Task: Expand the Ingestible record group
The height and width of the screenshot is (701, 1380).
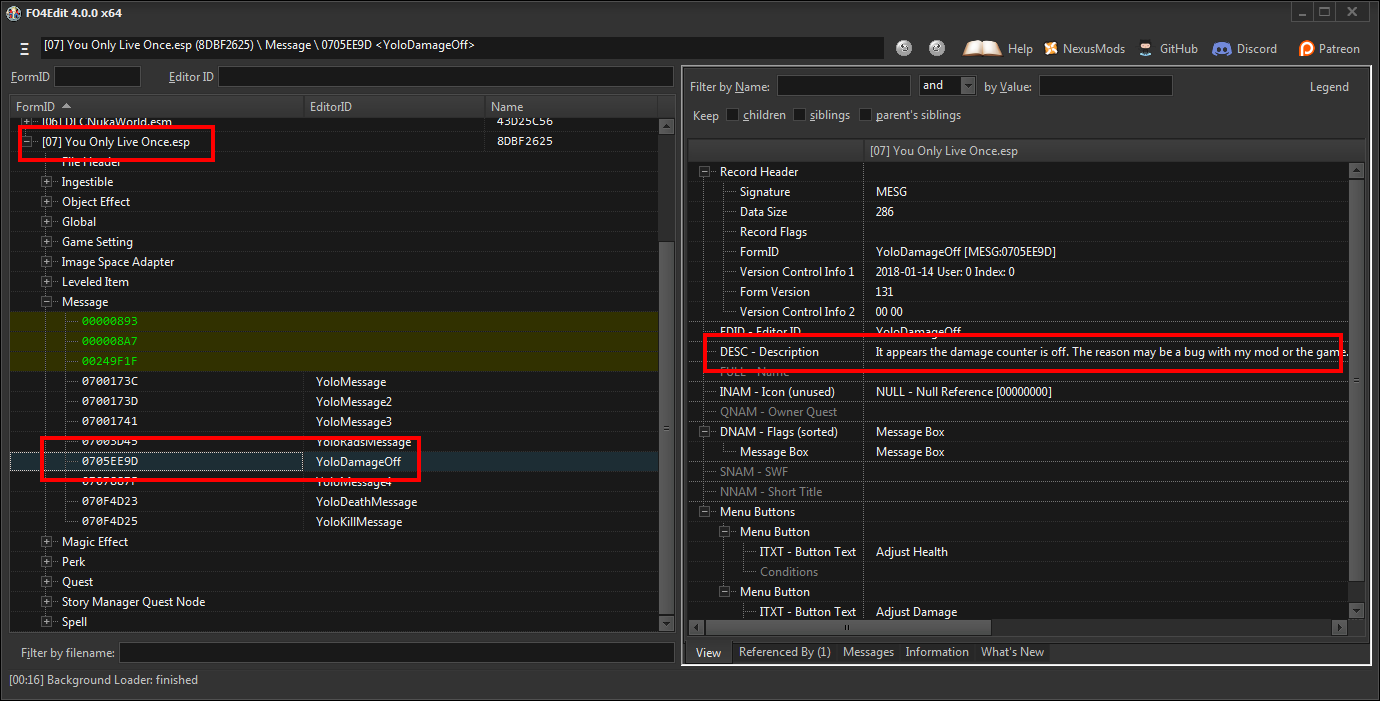Action: tap(46, 181)
